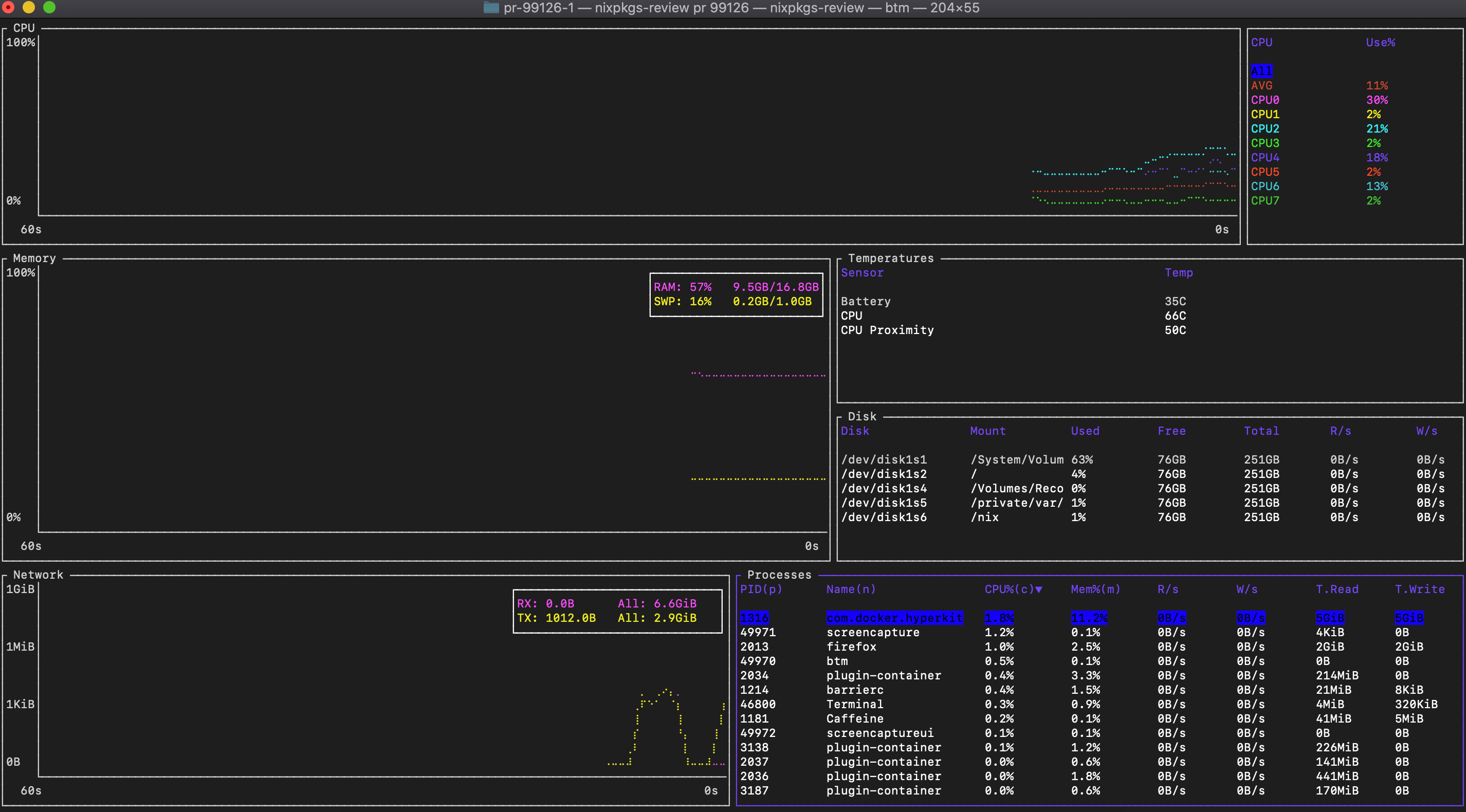
Task: Sort processes by the Mem%(m) column header
Action: point(1095,589)
